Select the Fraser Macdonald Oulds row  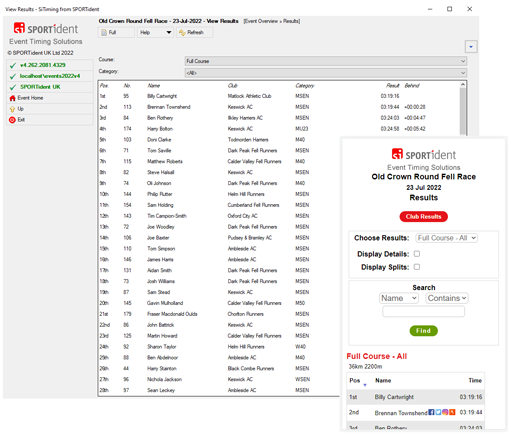(x=220, y=314)
